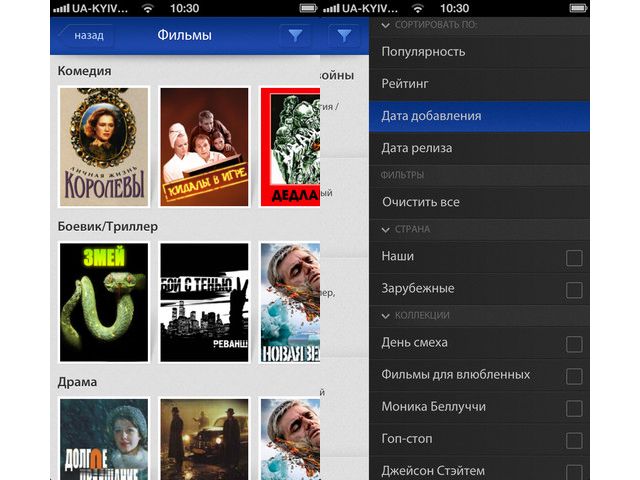This screenshot has height=480, width=640.
Task: Open the Комедия category heading
Action: click(84, 71)
